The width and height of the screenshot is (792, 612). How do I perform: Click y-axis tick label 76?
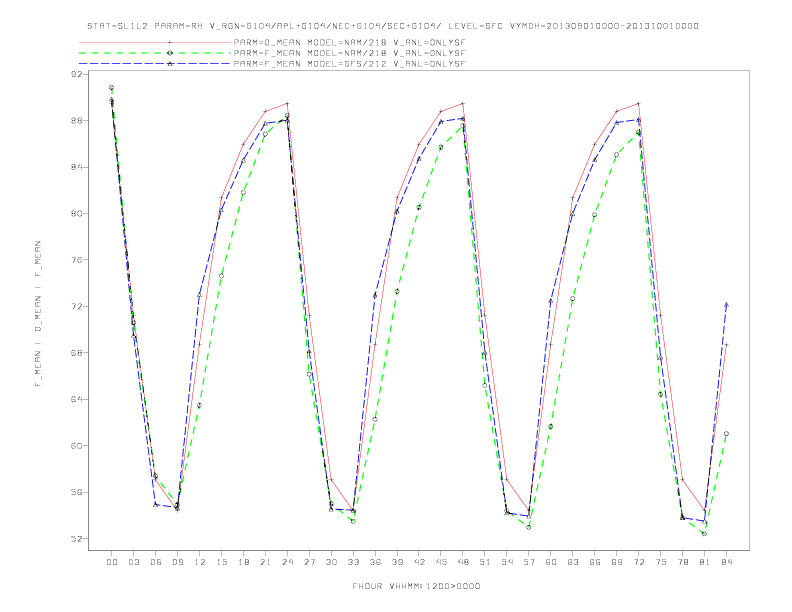pos(77,260)
